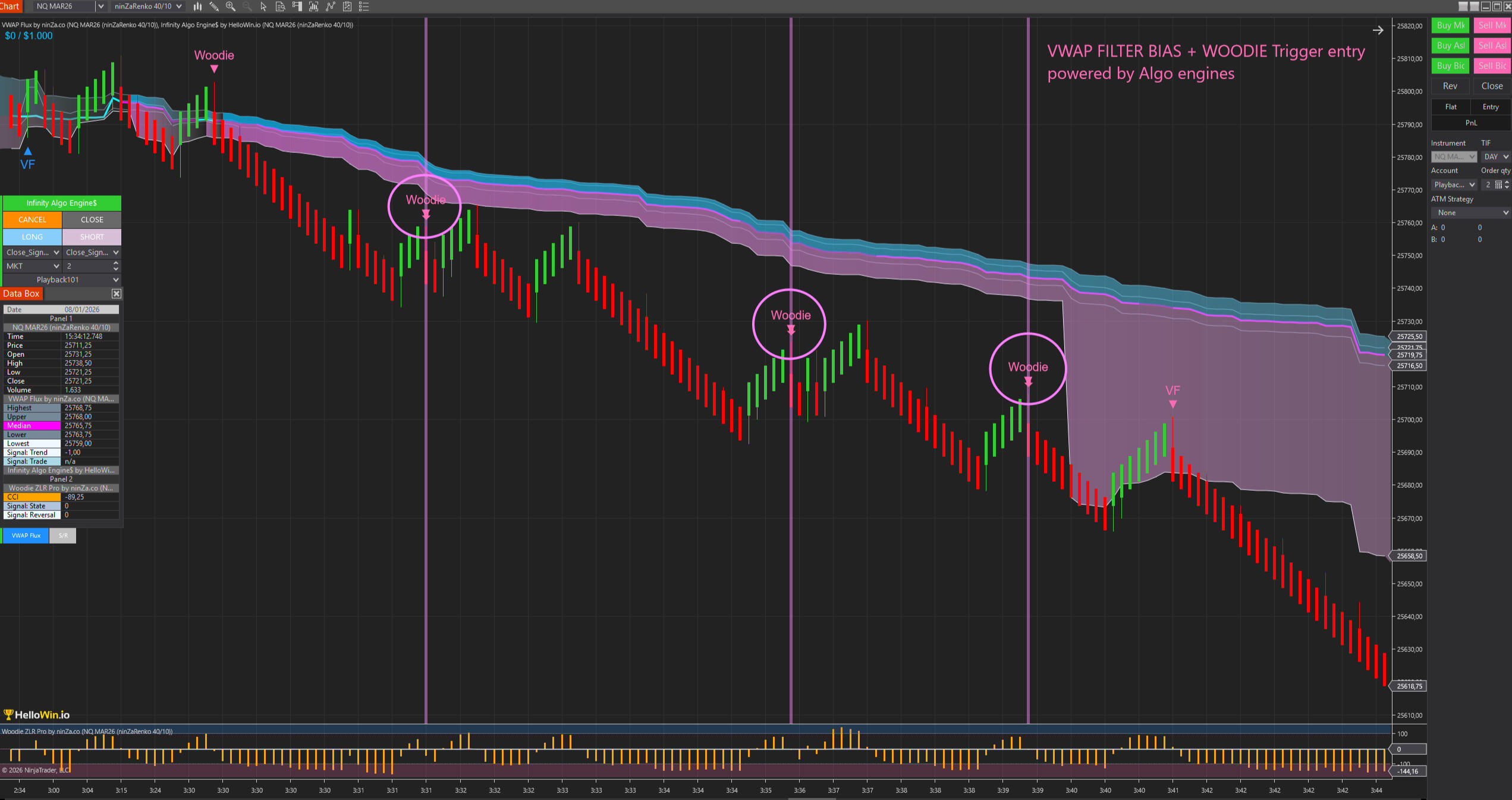Viewport: 1512px width, 800px height.
Task: Open the Indicators toolbar icon
Action: pyautogui.click(x=313, y=7)
